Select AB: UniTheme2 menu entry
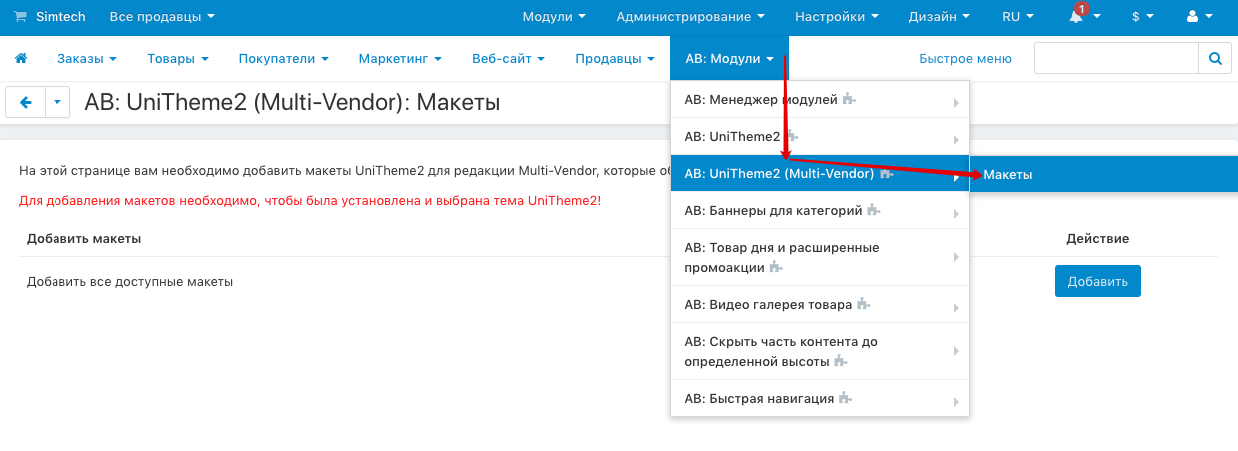This screenshot has width=1238, height=451. (x=820, y=136)
